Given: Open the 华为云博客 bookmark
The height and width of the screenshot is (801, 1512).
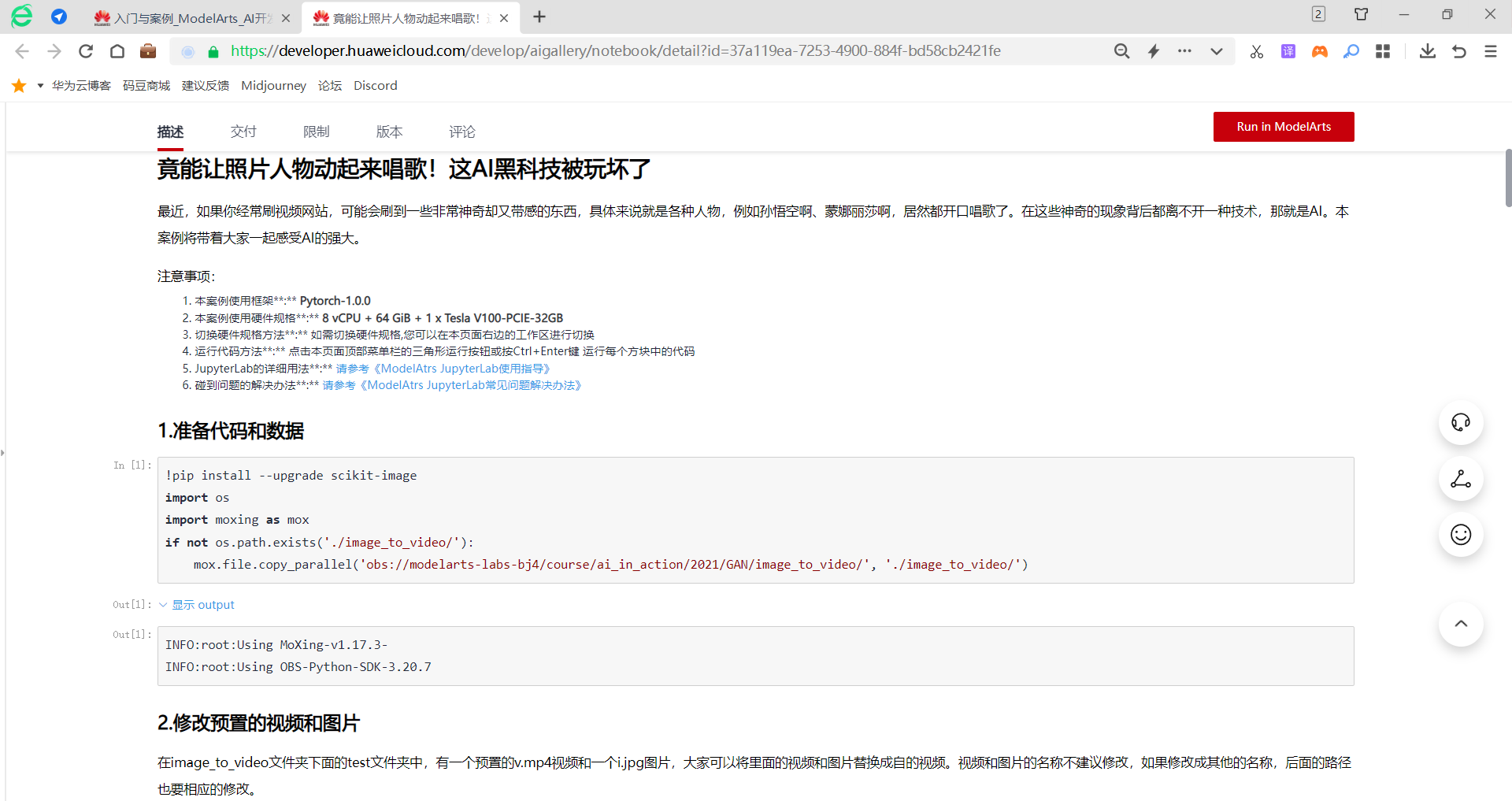Looking at the screenshot, I should (x=81, y=86).
